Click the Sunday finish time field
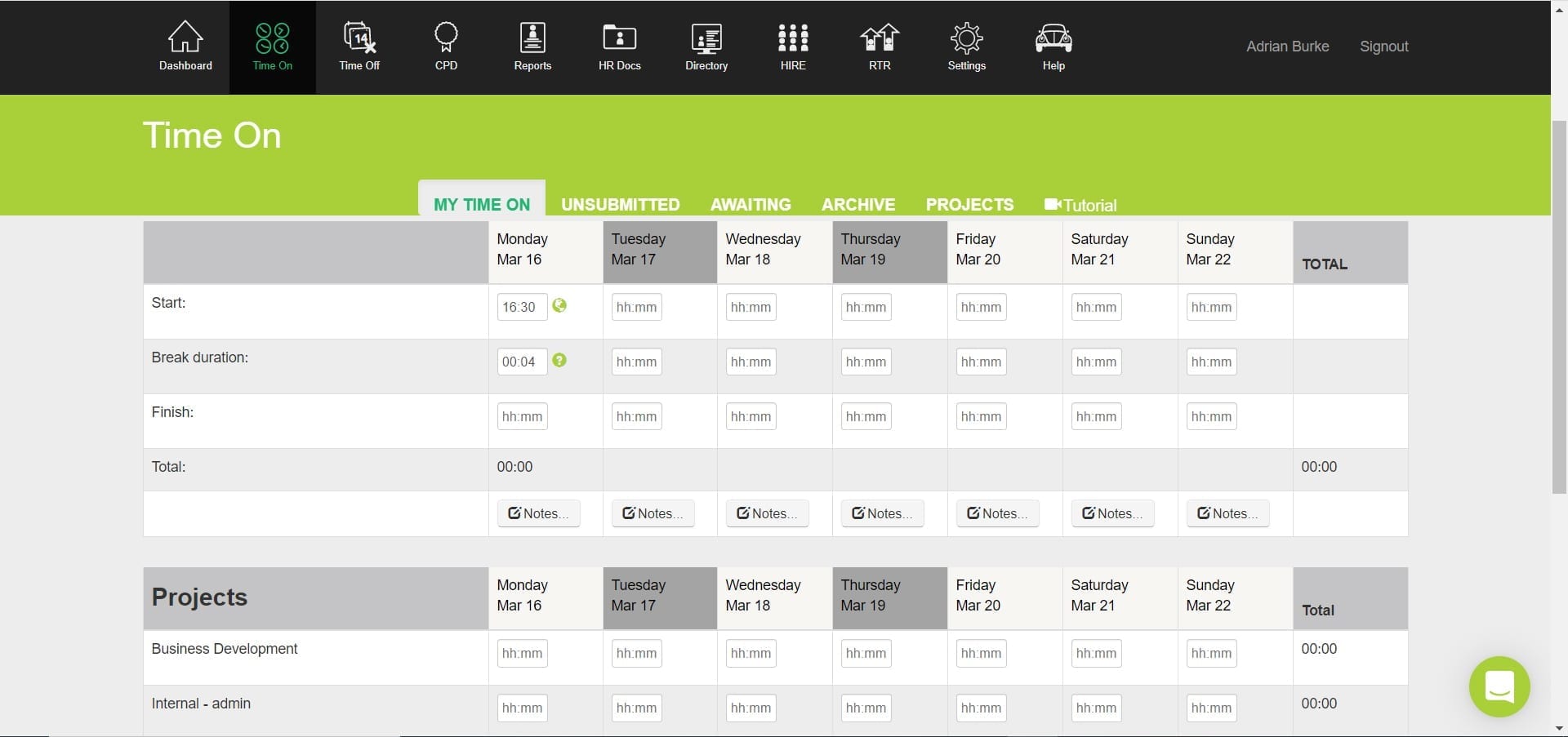The height and width of the screenshot is (737, 1568). pyautogui.click(x=1212, y=416)
